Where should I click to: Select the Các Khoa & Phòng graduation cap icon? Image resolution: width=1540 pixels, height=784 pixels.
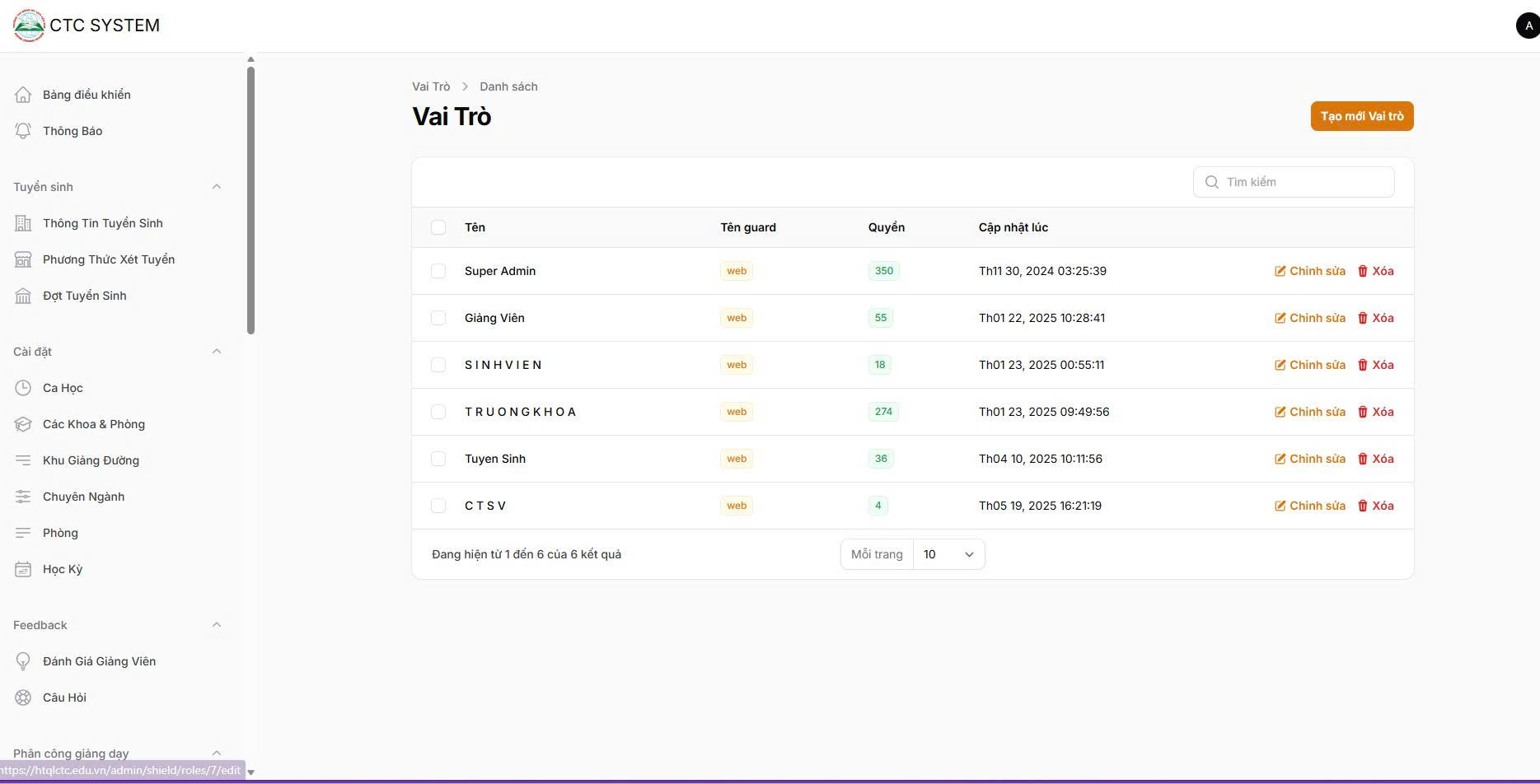(x=23, y=424)
